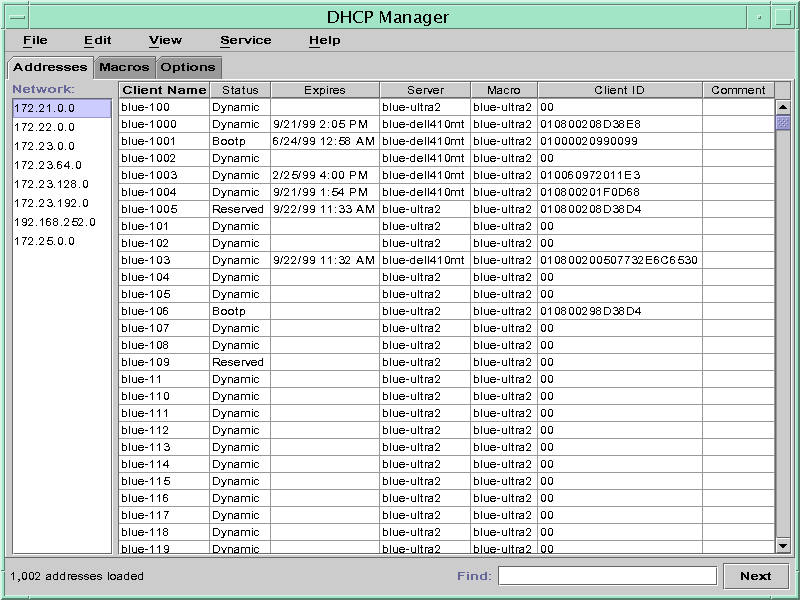
Task: Sort by the Client Name column header
Action: [x=163, y=89]
